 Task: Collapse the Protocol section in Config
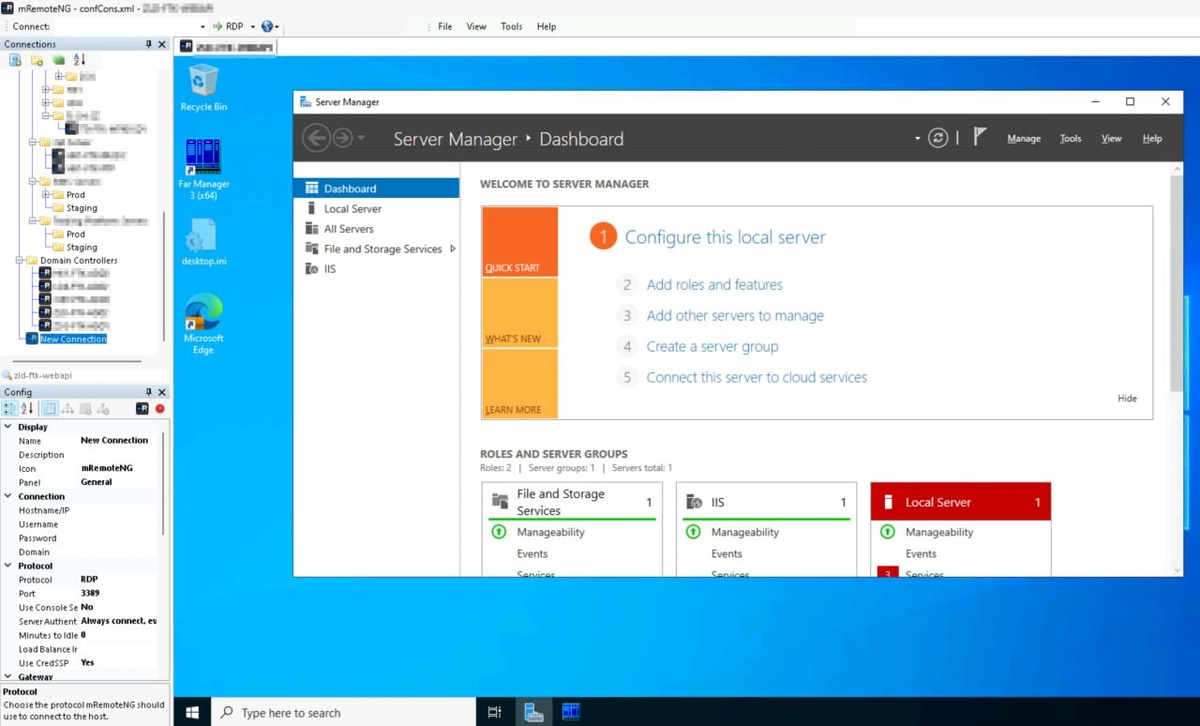8,566
